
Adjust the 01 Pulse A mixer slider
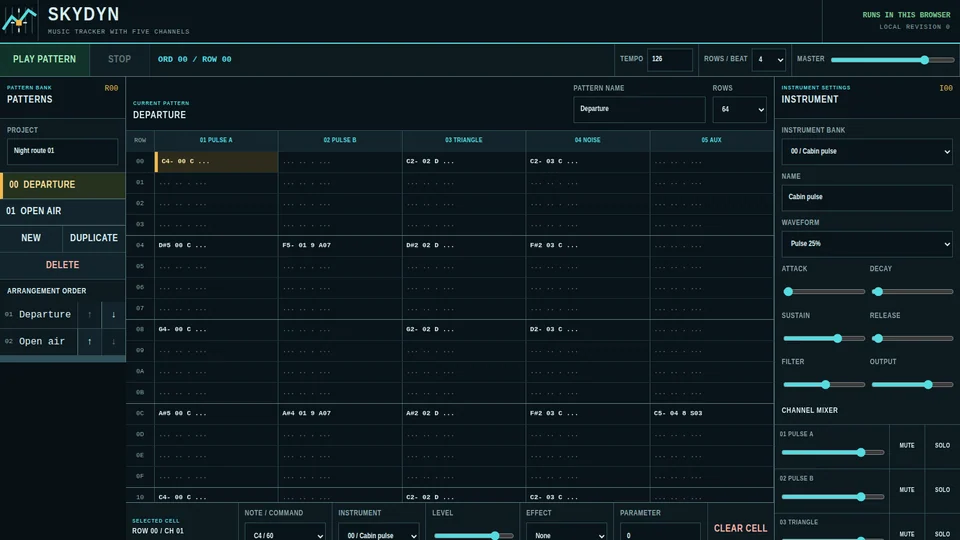(x=833, y=452)
